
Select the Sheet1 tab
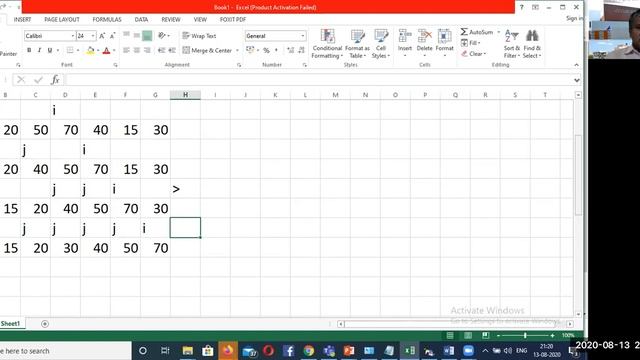[x=10, y=324]
